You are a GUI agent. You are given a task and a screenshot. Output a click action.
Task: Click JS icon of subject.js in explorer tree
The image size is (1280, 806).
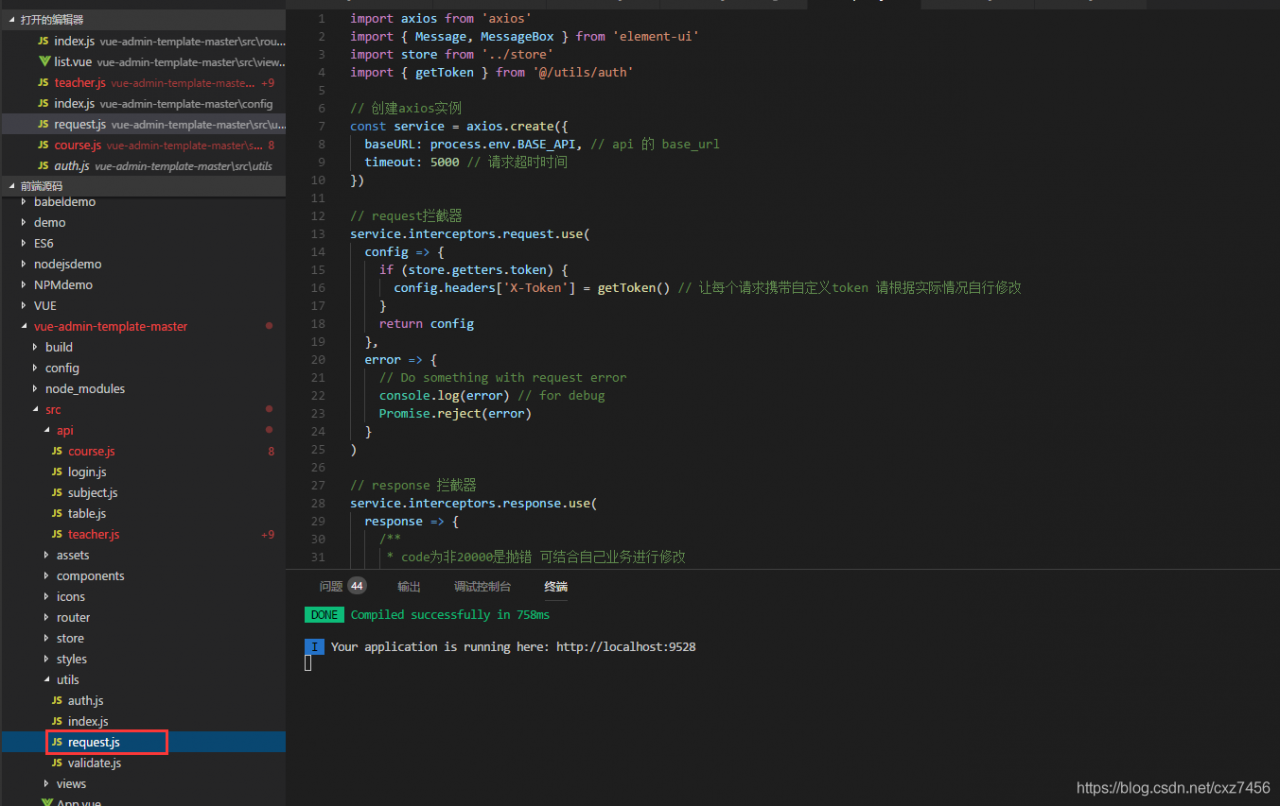(57, 493)
